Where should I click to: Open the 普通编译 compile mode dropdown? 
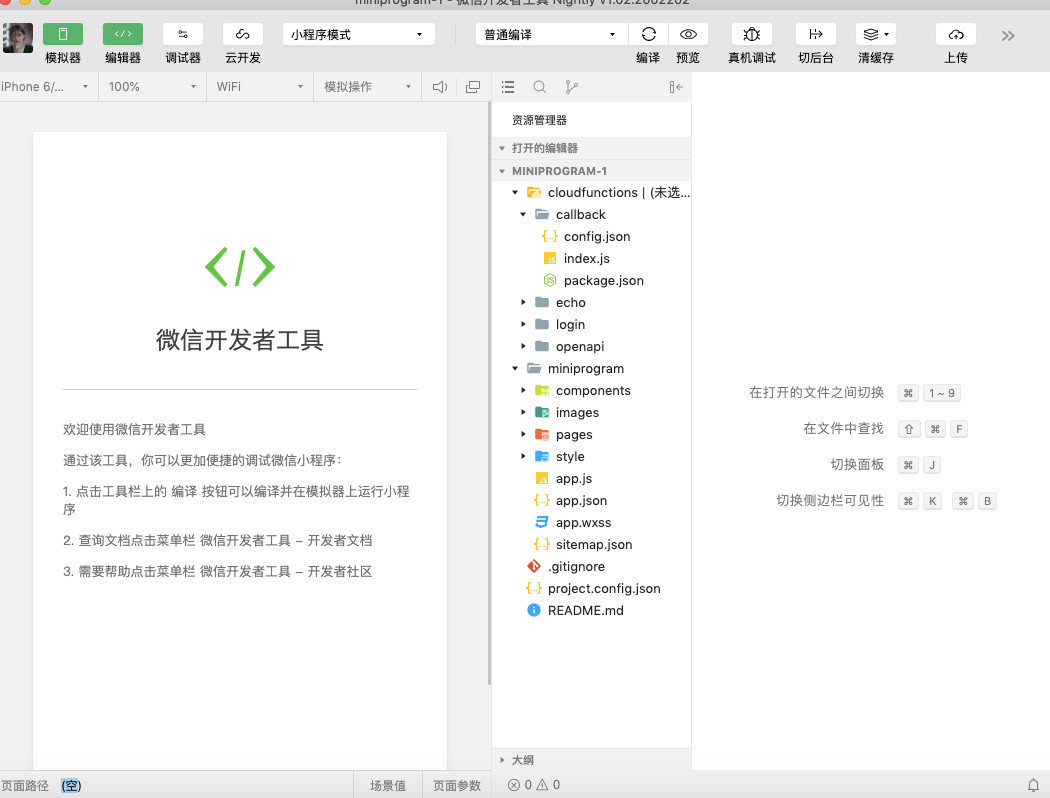click(551, 34)
